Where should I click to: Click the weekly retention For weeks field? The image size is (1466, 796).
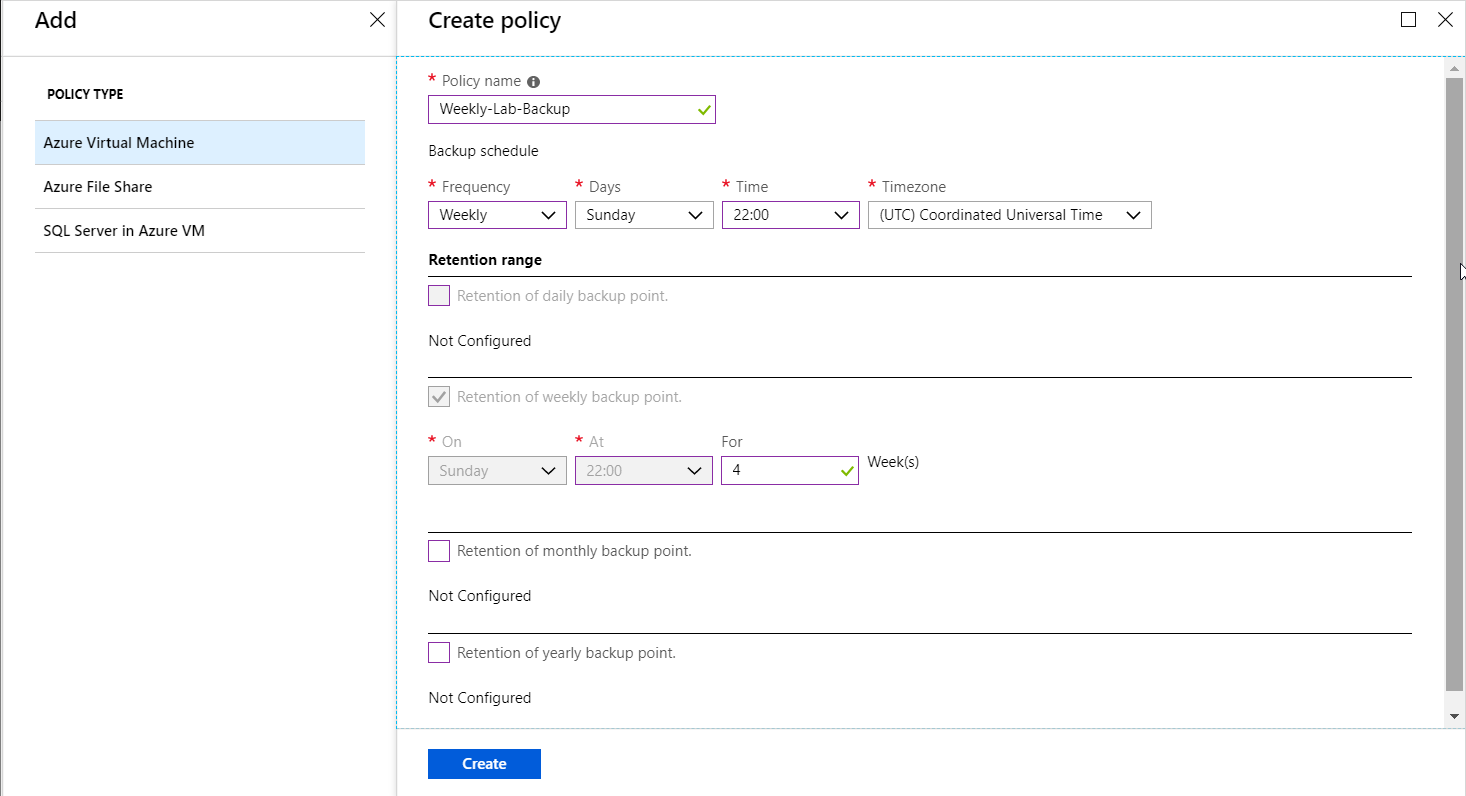[782, 471]
